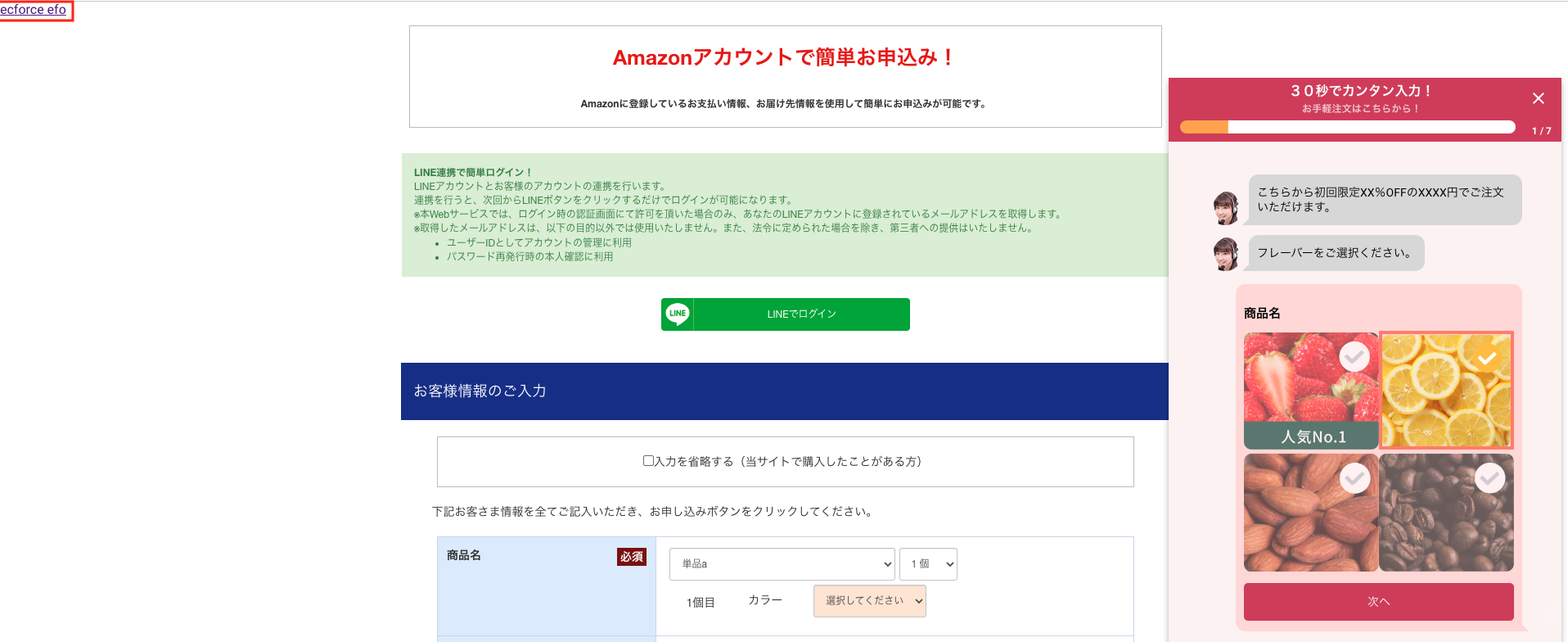
Task: Click the 1 / 7 step counter
Action: pos(1542,131)
